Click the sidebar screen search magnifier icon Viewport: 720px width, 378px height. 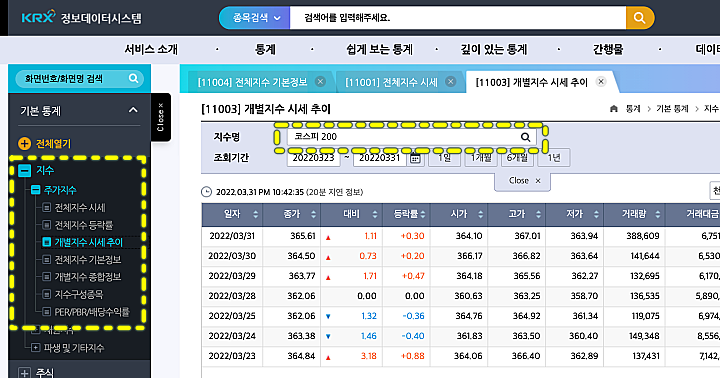tap(134, 78)
